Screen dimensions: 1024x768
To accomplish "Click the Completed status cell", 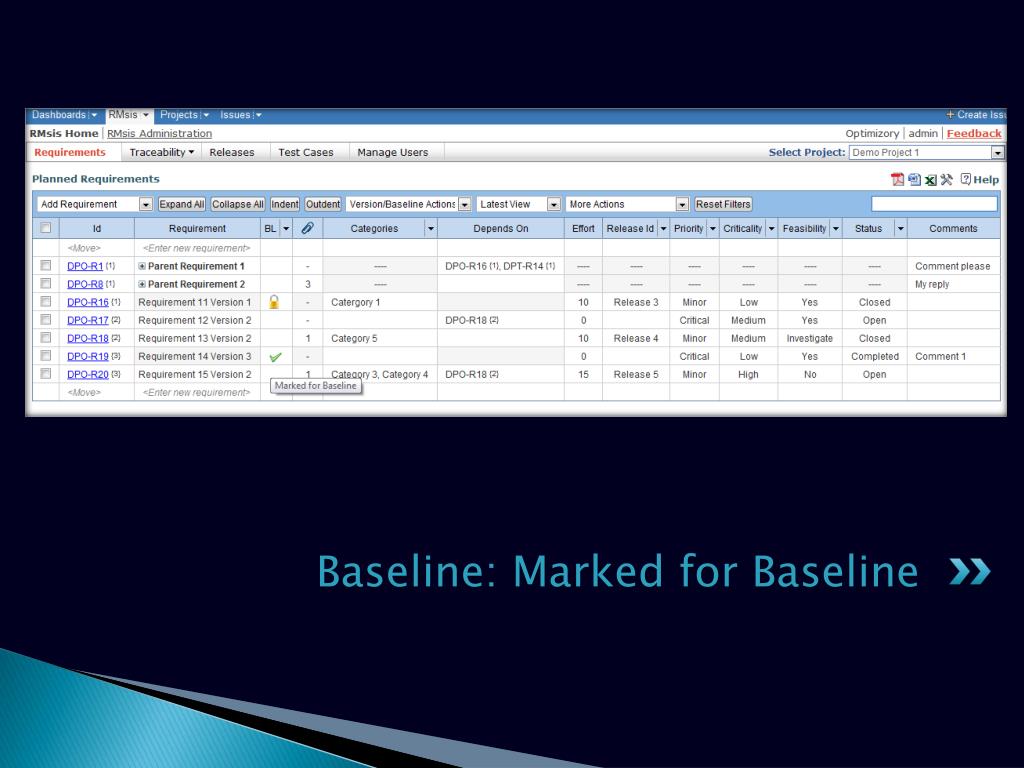I will pos(874,357).
